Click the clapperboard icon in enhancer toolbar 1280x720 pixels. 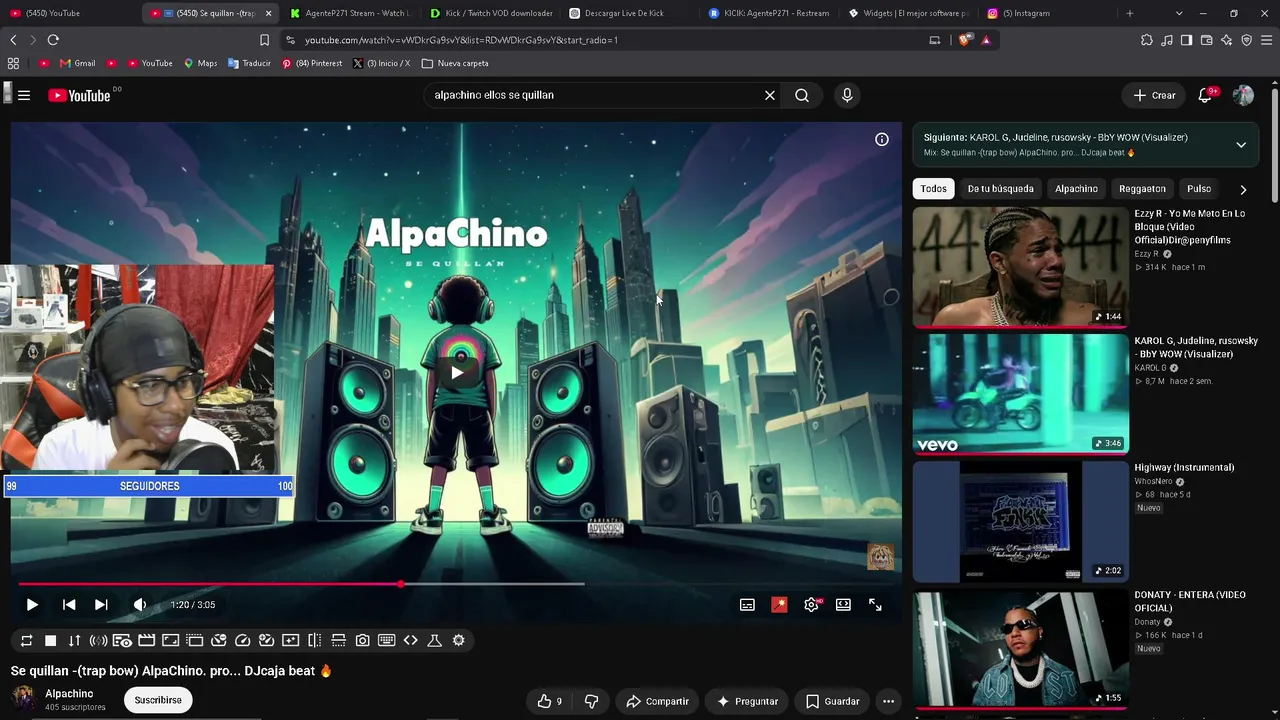pyautogui.click(x=146, y=641)
